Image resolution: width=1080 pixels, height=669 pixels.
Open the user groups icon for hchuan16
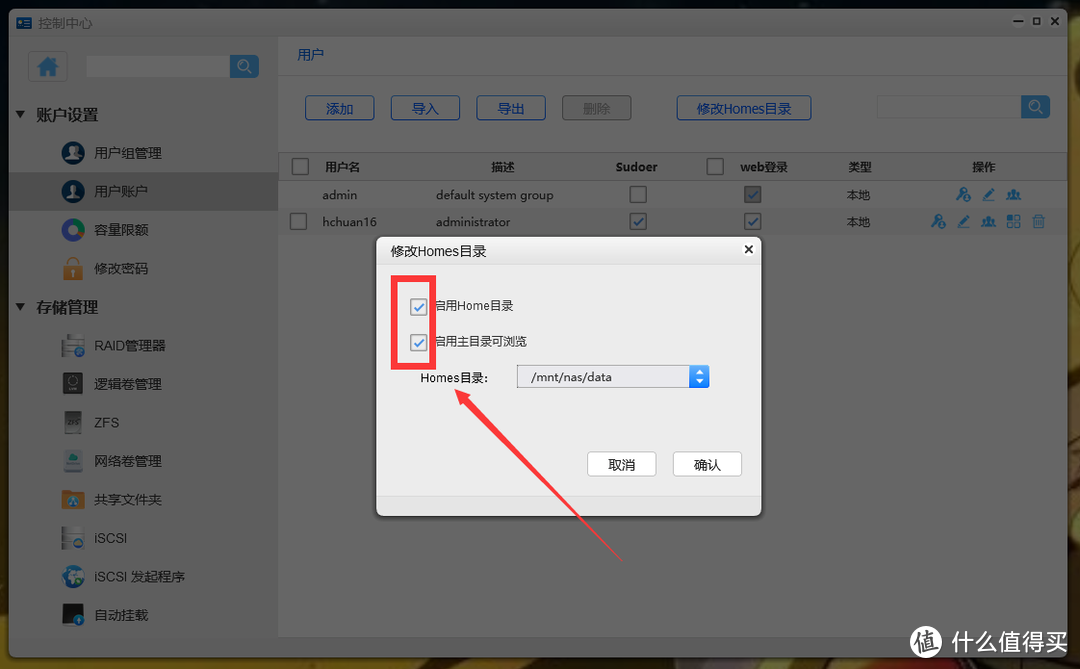[988, 221]
